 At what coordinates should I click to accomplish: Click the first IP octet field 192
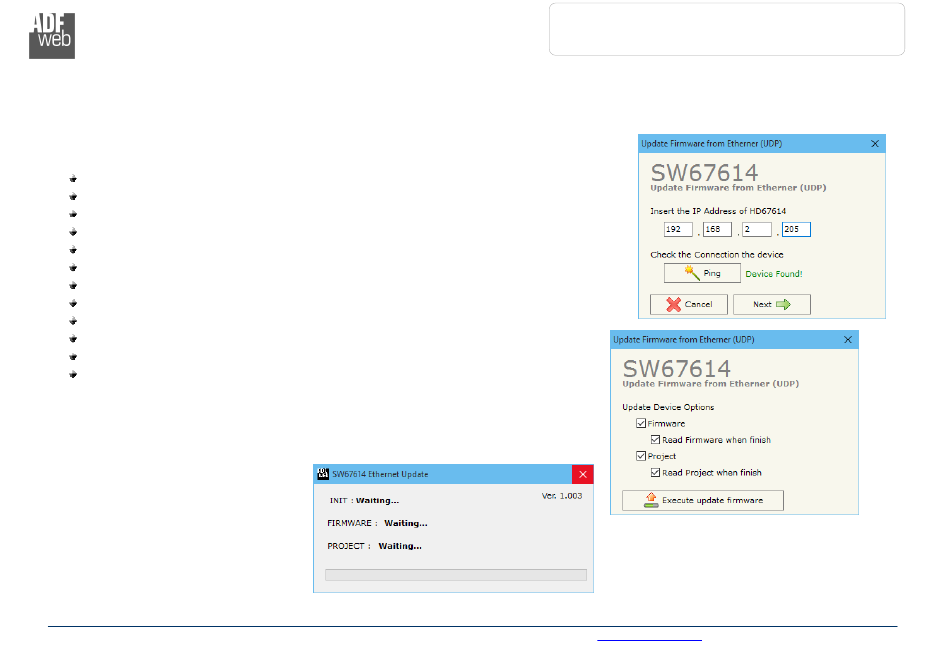[678, 230]
